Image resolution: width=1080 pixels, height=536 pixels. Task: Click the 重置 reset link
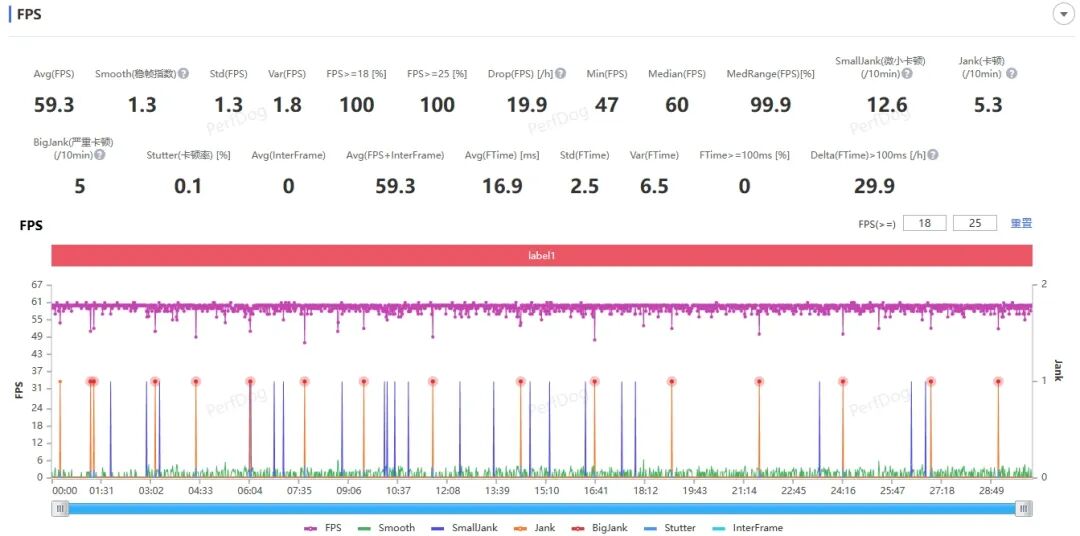(x=1021, y=223)
